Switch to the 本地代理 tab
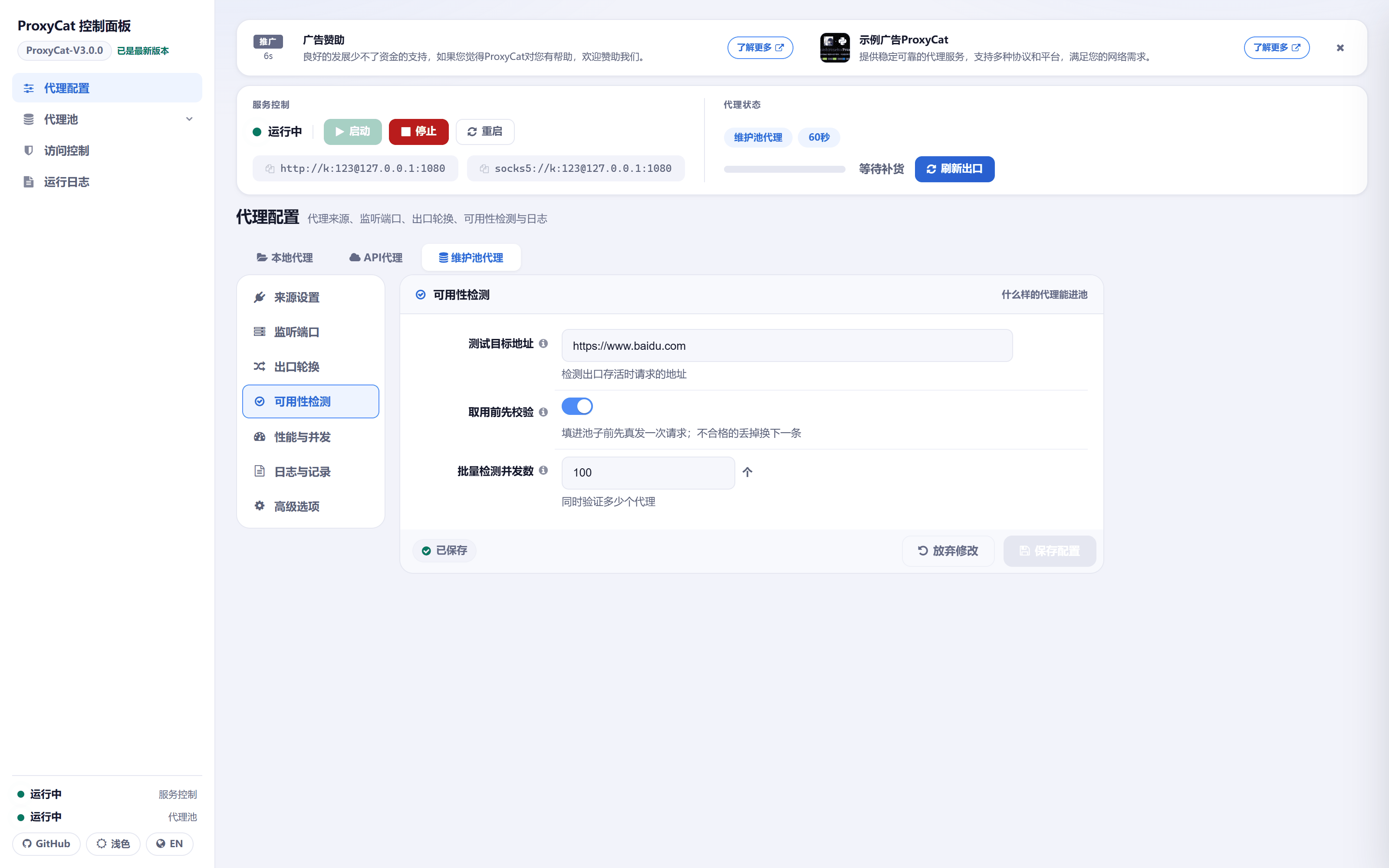This screenshot has width=1389, height=868. (285, 257)
